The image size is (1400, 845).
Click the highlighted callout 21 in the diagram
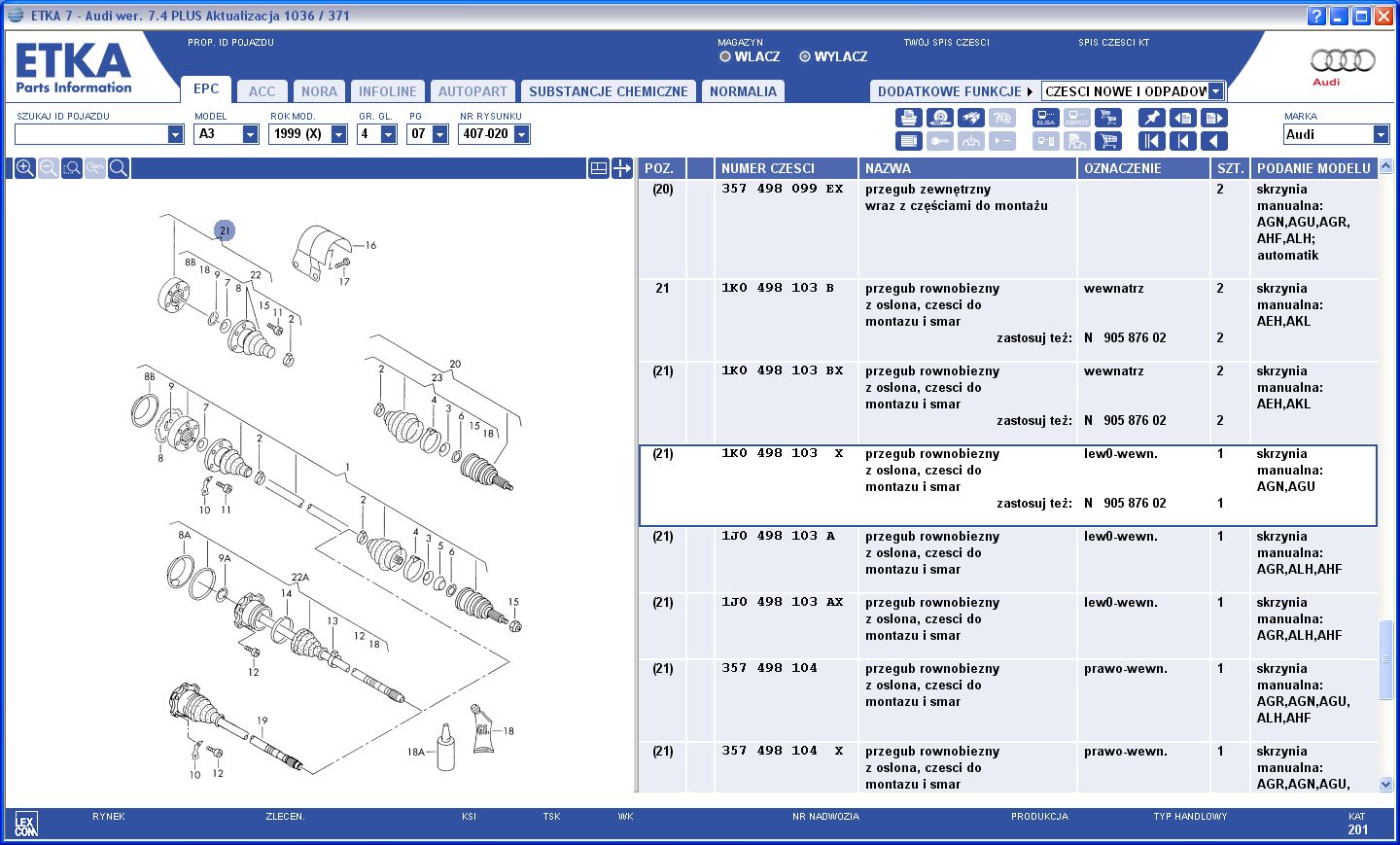[225, 230]
